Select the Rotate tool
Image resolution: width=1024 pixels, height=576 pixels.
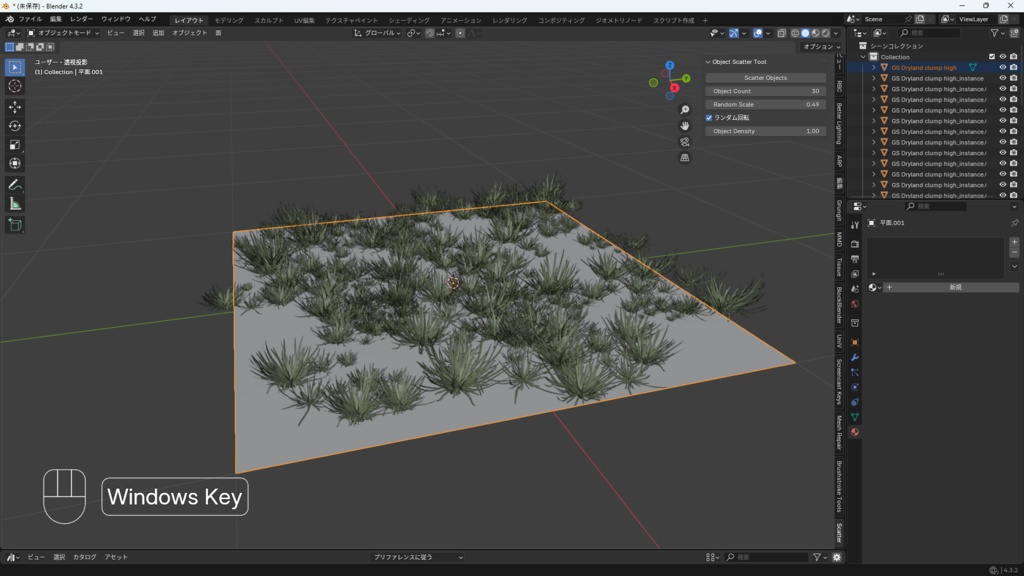click(14, 125)
